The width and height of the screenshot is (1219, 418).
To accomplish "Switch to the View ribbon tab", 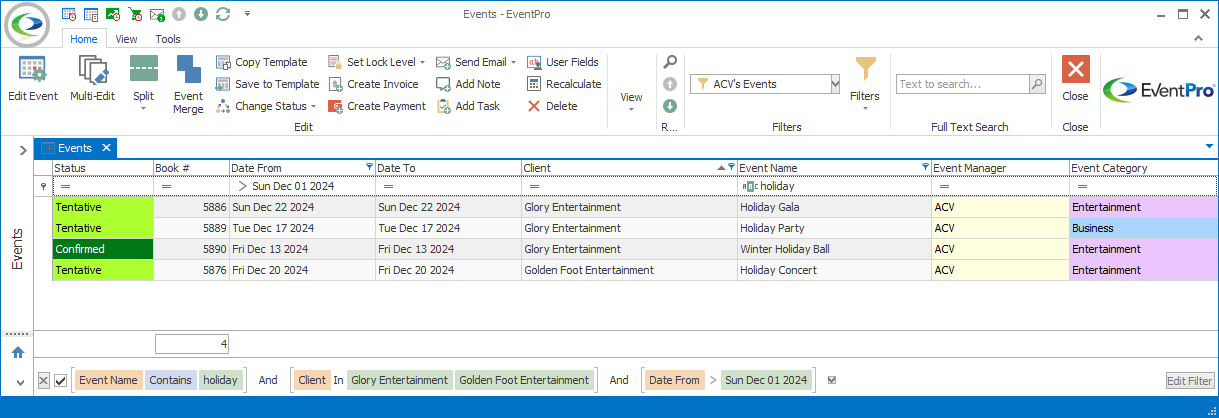I will [126, 39].
